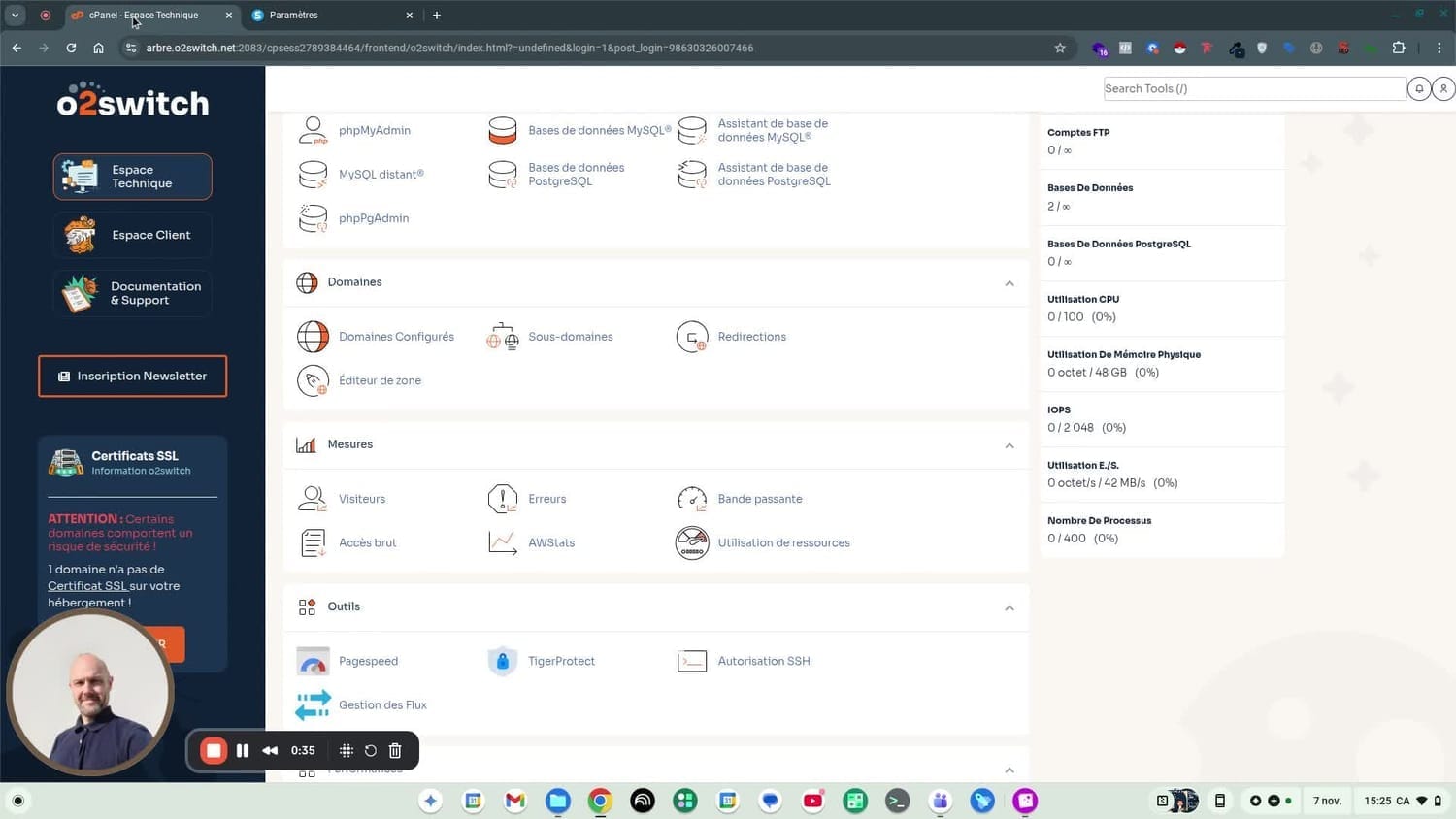Click the Search Tools input field
1456x819 pixels.
[1253, 88]
